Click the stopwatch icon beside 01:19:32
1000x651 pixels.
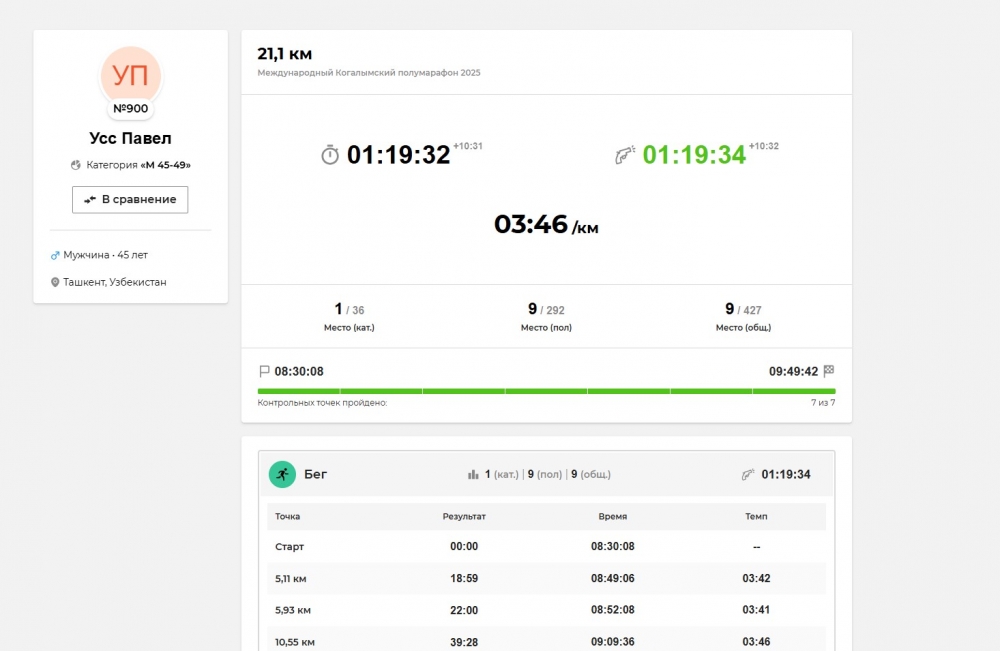tap(330, 155)
